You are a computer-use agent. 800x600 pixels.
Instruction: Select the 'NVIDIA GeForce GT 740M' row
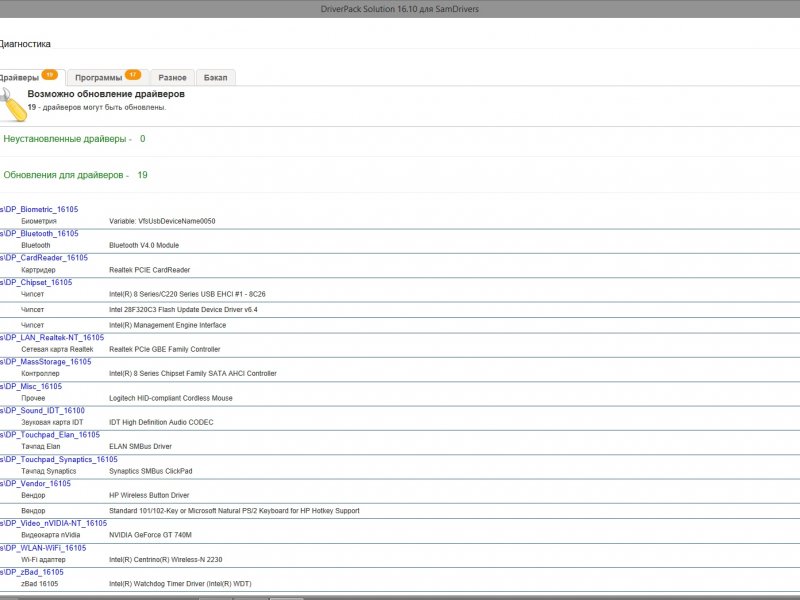(x=151, y=535)
